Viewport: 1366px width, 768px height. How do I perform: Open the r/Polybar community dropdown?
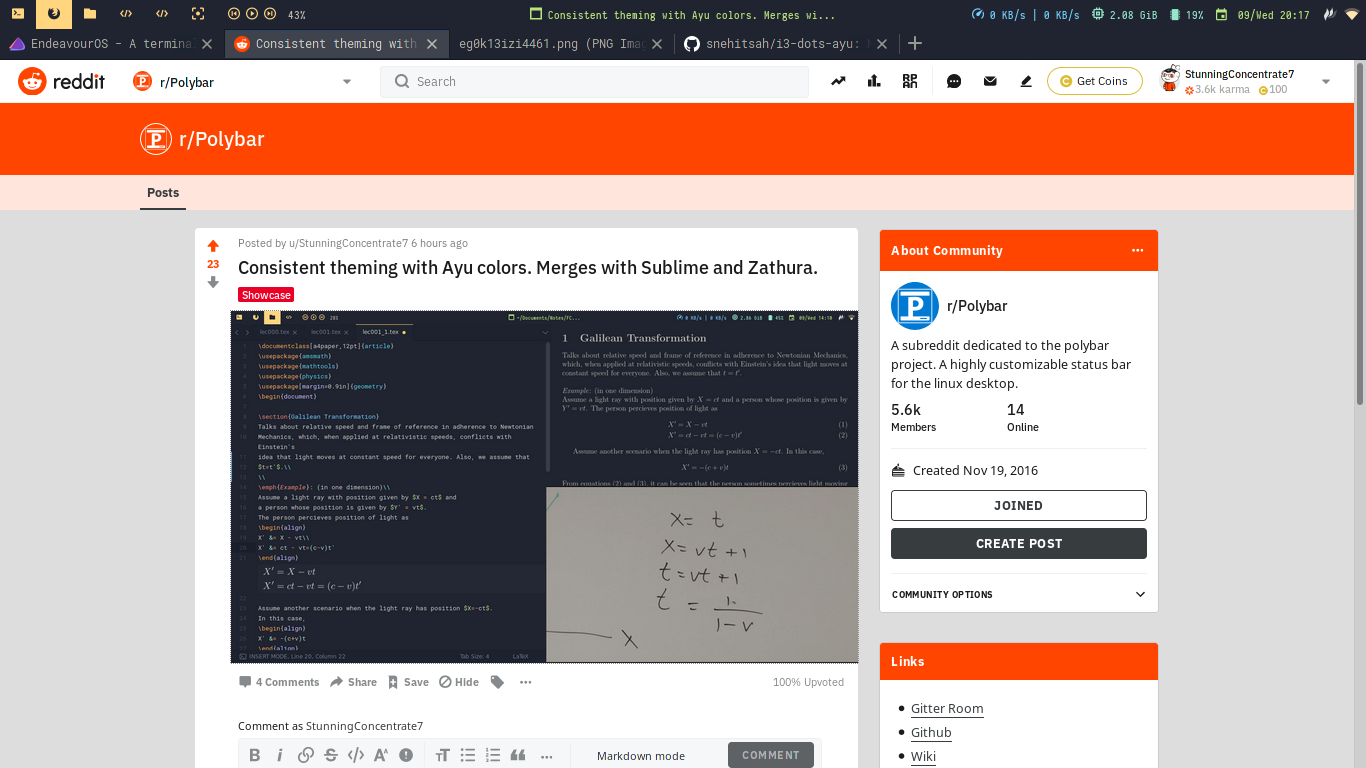point(243,82)
